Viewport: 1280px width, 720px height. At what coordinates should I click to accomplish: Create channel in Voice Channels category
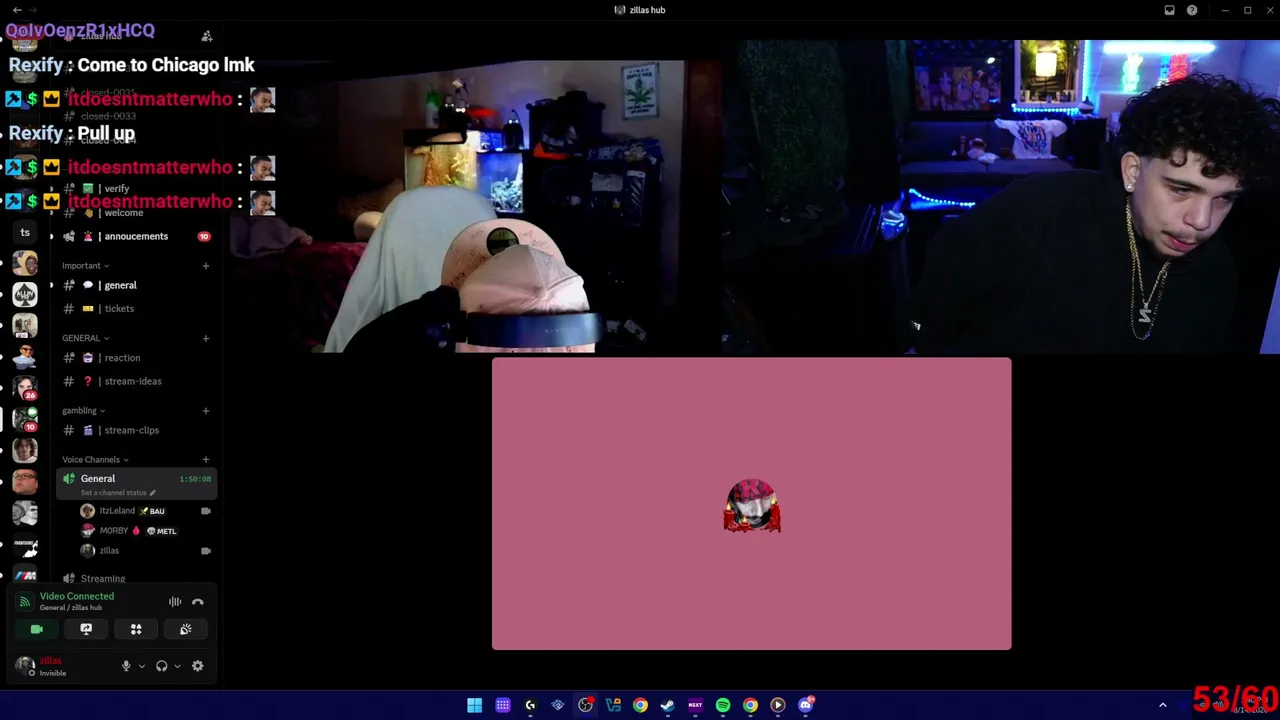(206, 459)
